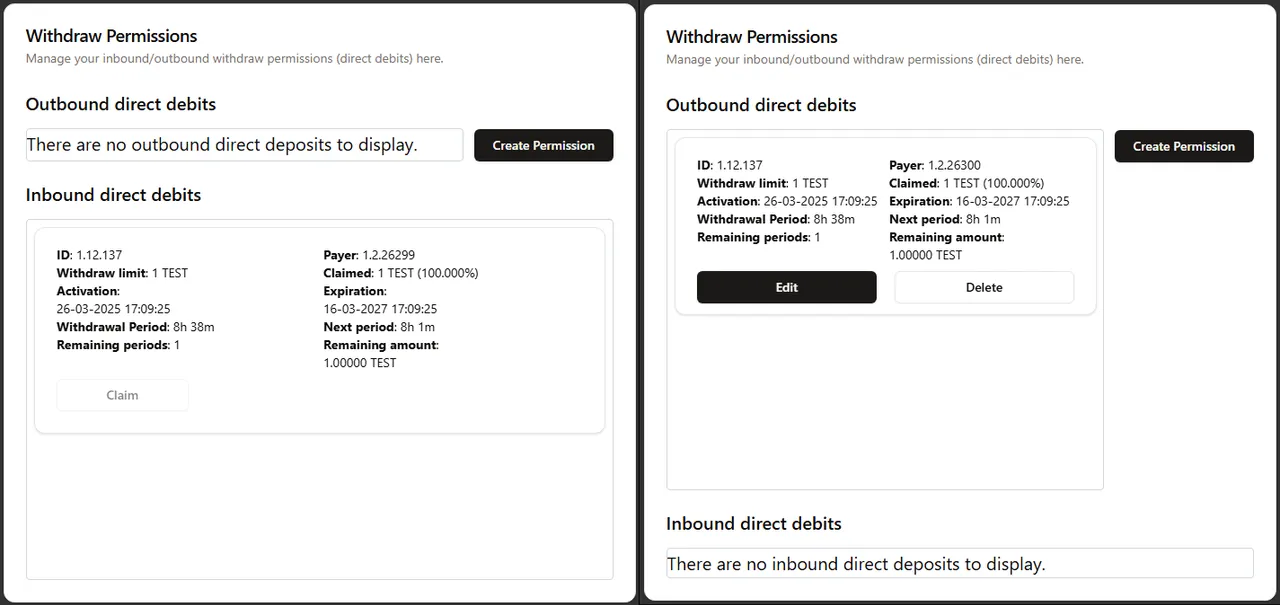The height and width of the screenshot is (605, 1280).
Task: Click Activation 26-03-2025 17:09:25 in outbound card
Action: pos(787,201)
